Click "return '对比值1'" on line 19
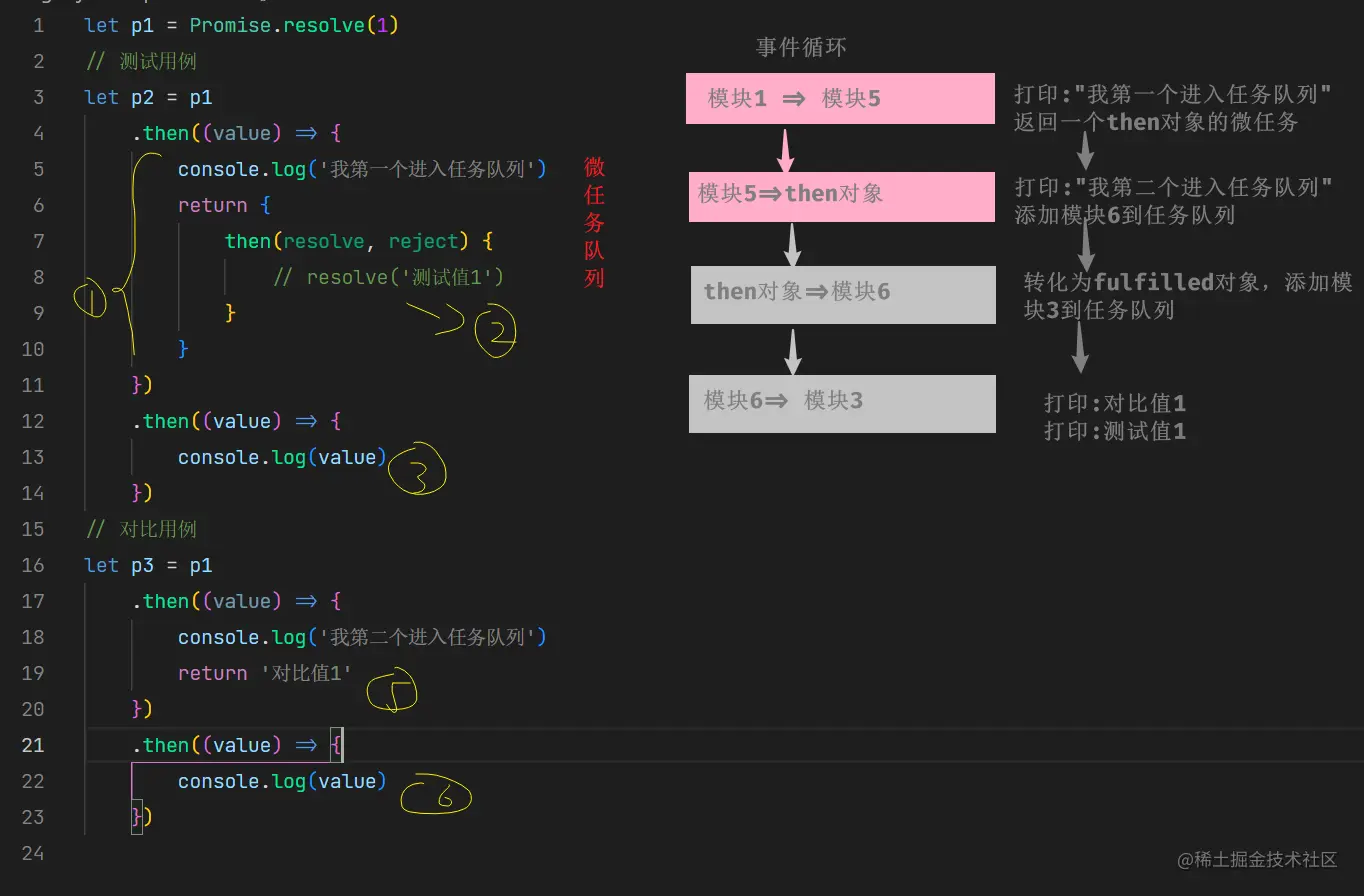The height and width of the screenshot is (896, 1364). point(266,673)
